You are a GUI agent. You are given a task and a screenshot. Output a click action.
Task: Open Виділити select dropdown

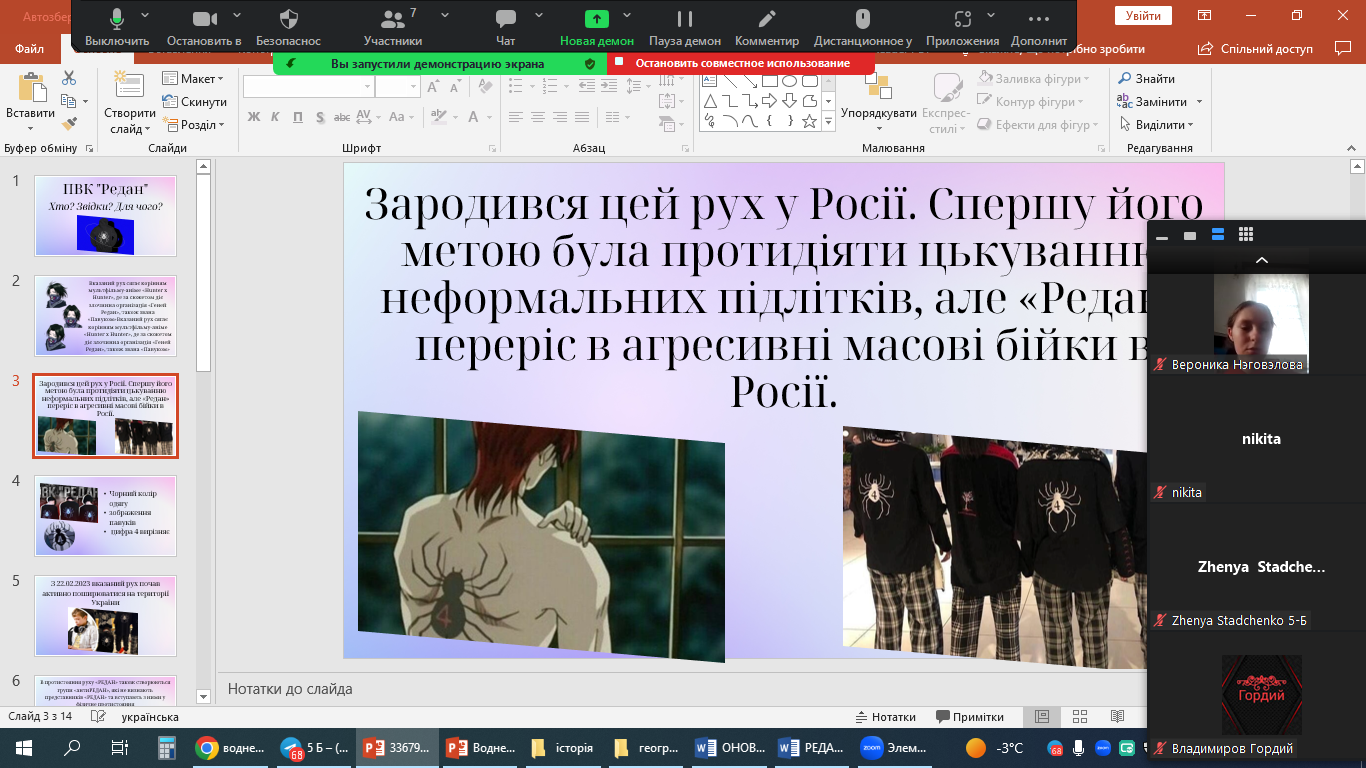[1156, 125]
